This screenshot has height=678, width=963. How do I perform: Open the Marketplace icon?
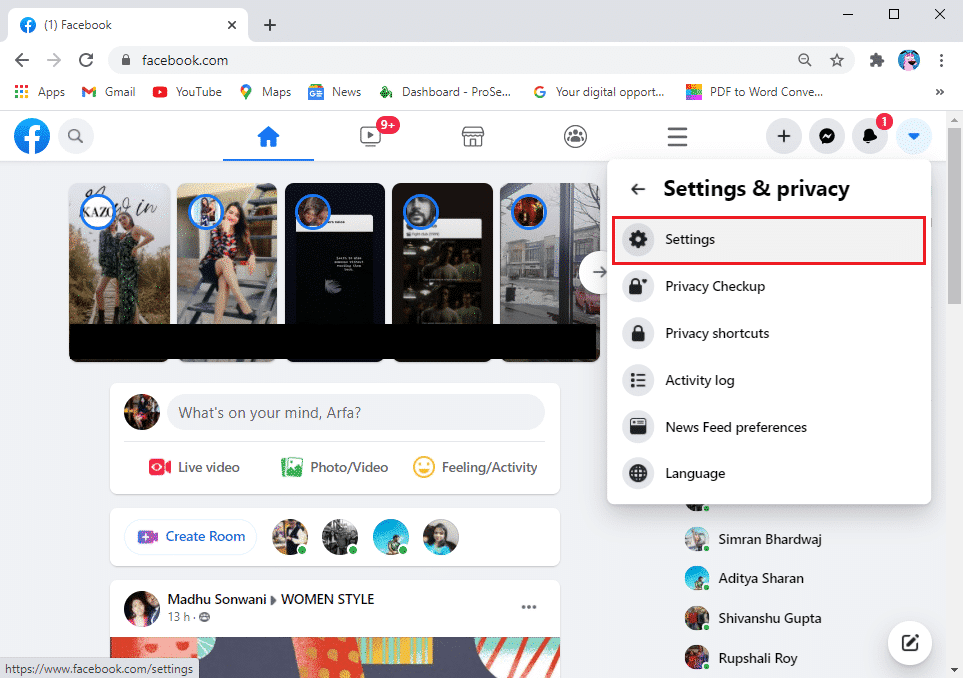pyautogui.click(x=473, y=137)
